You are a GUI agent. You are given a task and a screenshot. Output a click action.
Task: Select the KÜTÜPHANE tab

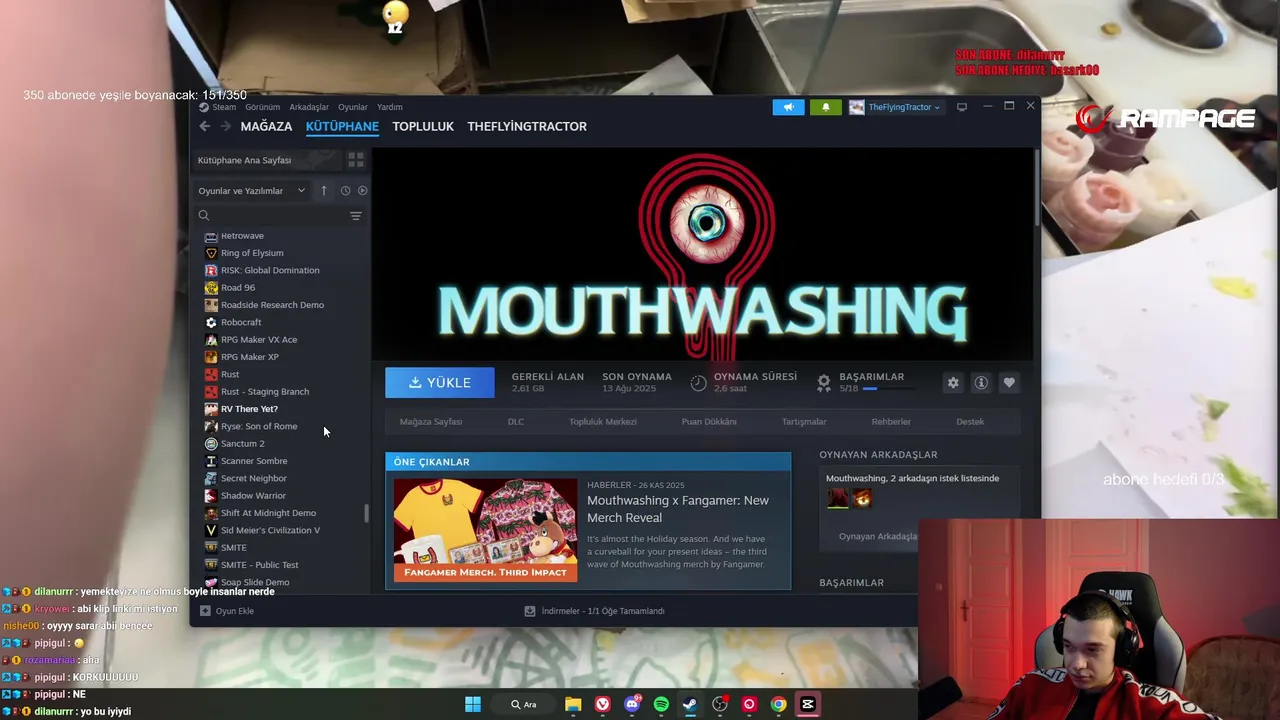coord(342,126)
